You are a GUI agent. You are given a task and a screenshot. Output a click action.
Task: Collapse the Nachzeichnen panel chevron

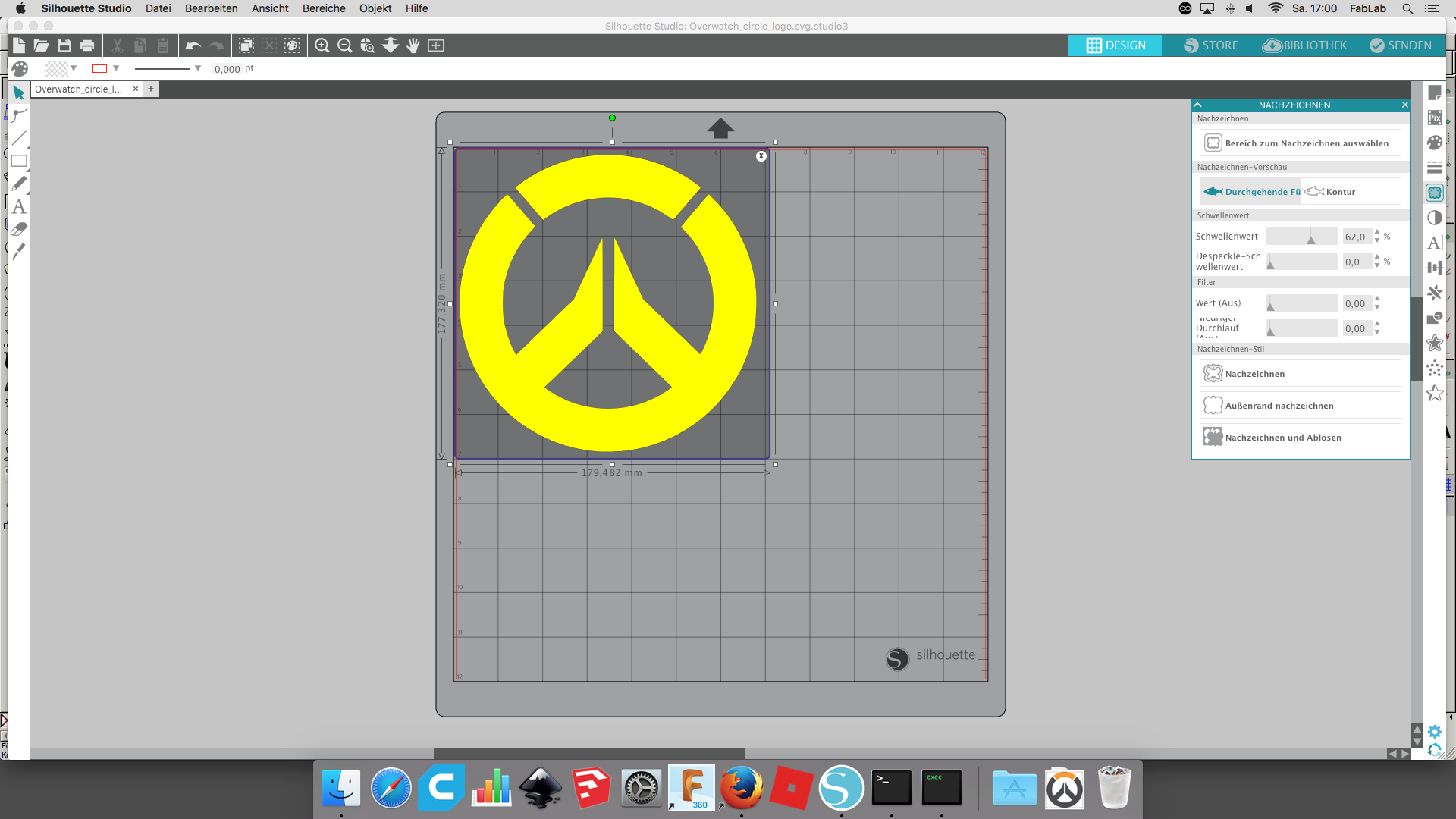1197,105
